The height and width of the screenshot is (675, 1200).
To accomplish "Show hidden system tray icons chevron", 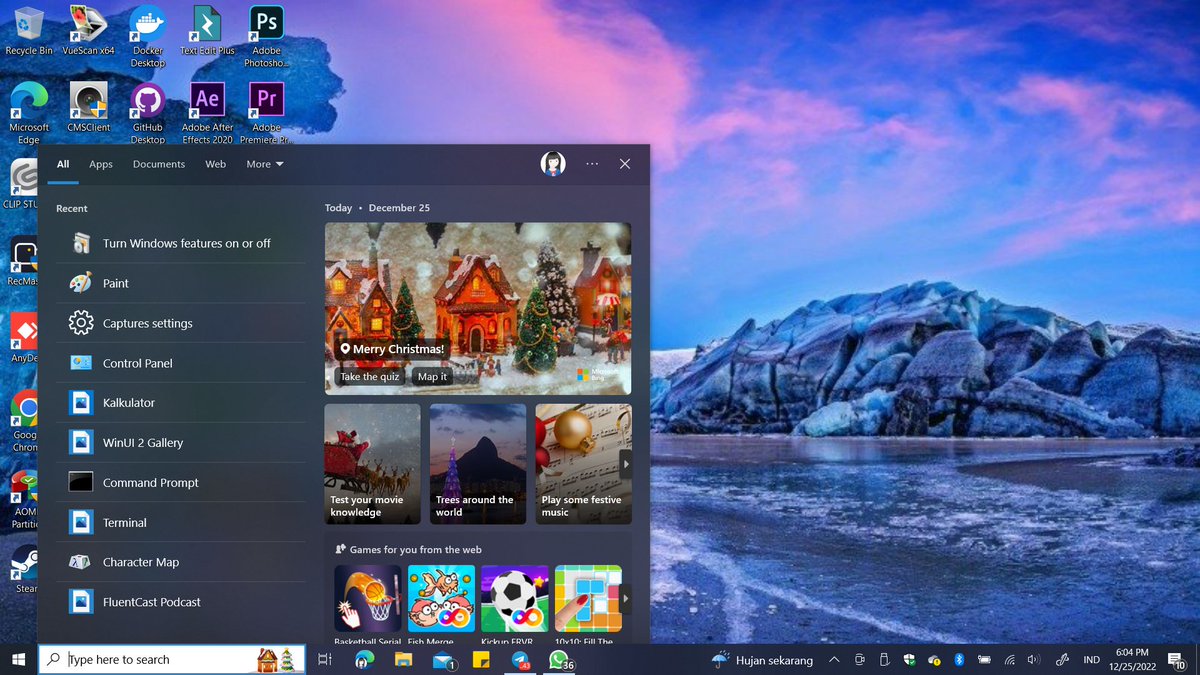I will pos(834,660).
